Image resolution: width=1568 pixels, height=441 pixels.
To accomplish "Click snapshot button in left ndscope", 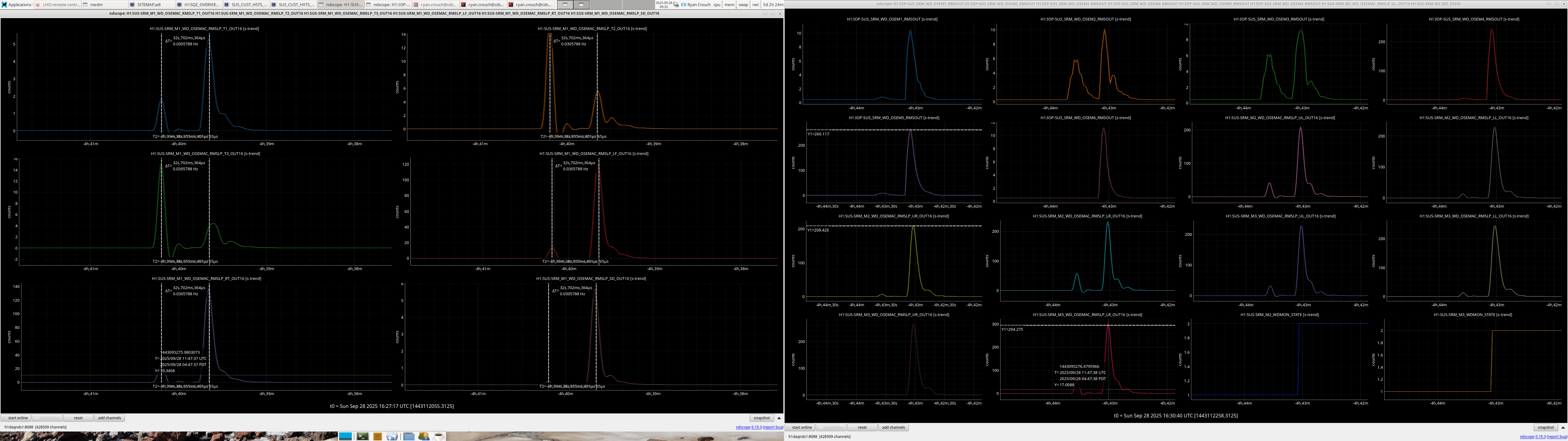I will tap(761, 418).
